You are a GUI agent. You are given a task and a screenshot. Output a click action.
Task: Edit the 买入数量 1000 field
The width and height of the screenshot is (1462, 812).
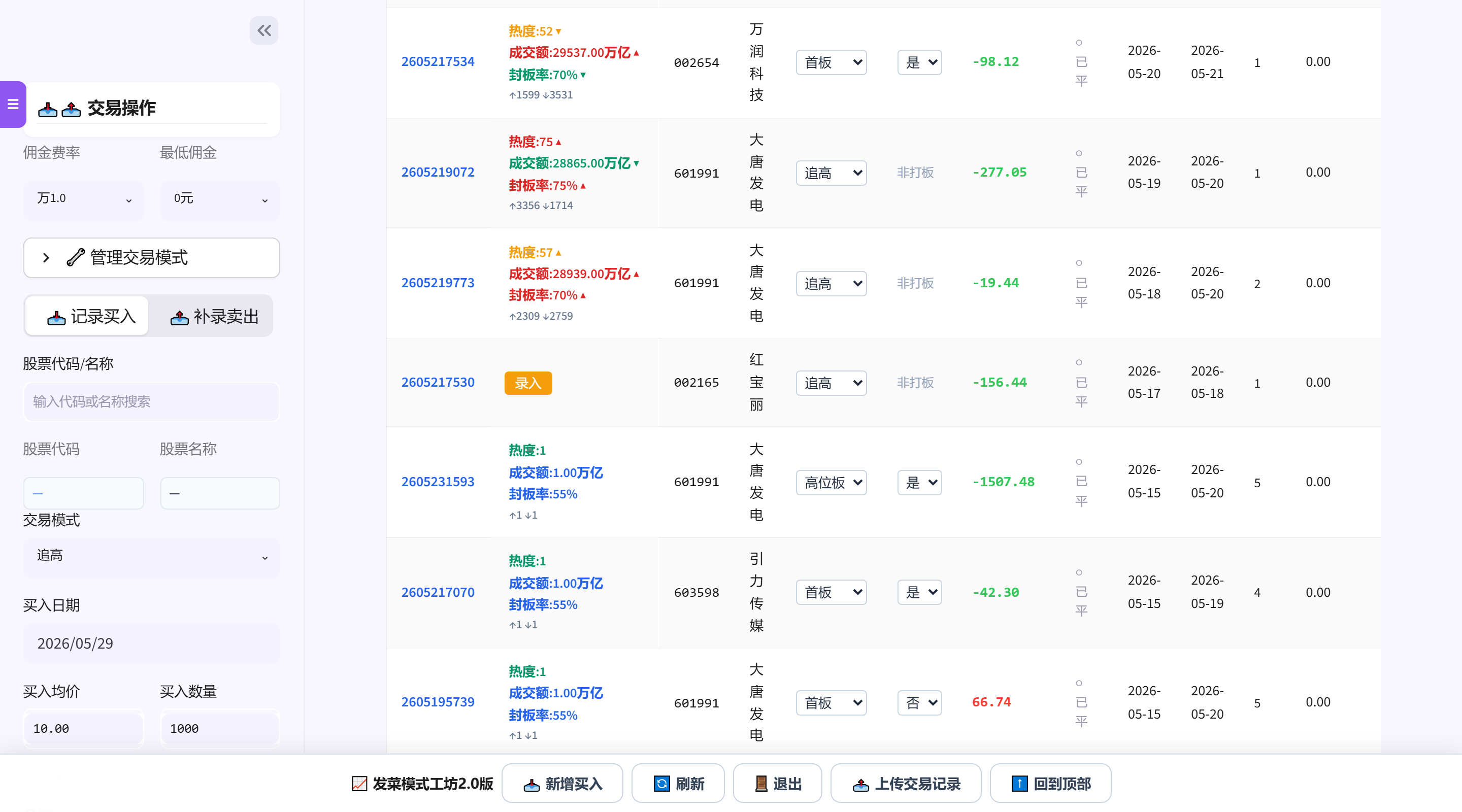click(x=220, y=728)
